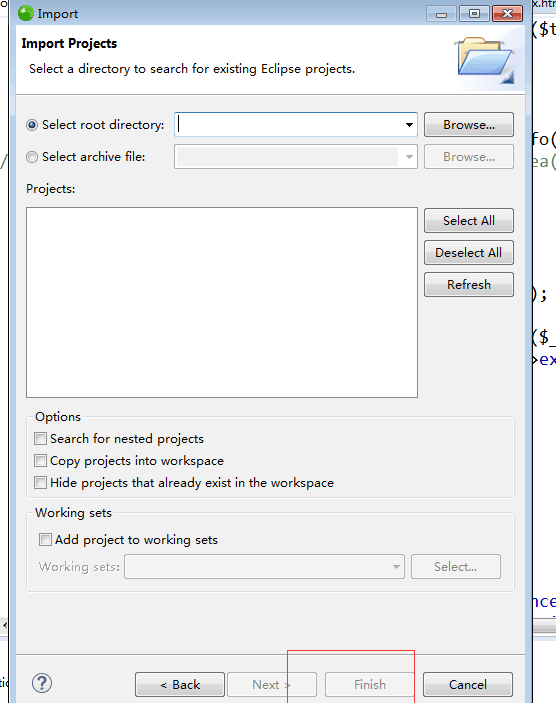The width and height of the screenshot is (556, 703).
Task: Open the archive file dropdown arrow
Action: pos(409,157)
